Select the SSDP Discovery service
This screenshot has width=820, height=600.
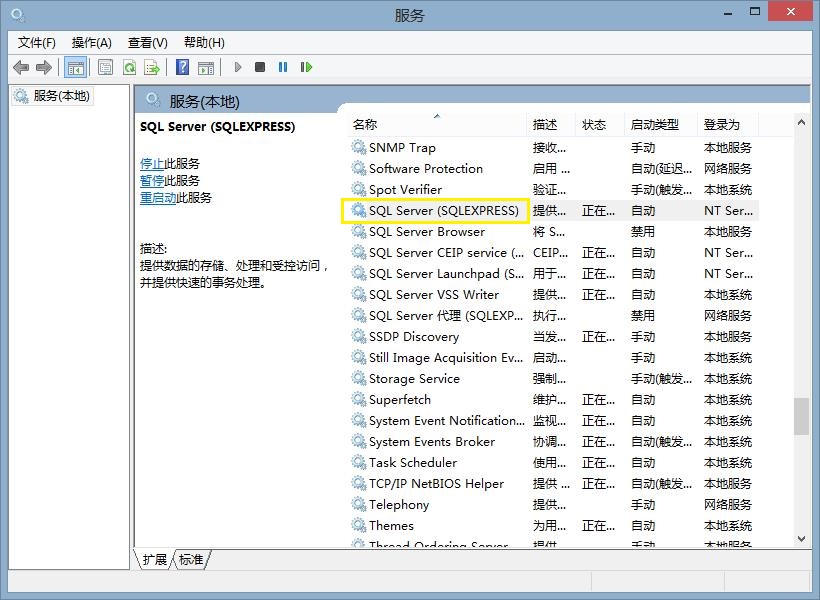554,337
